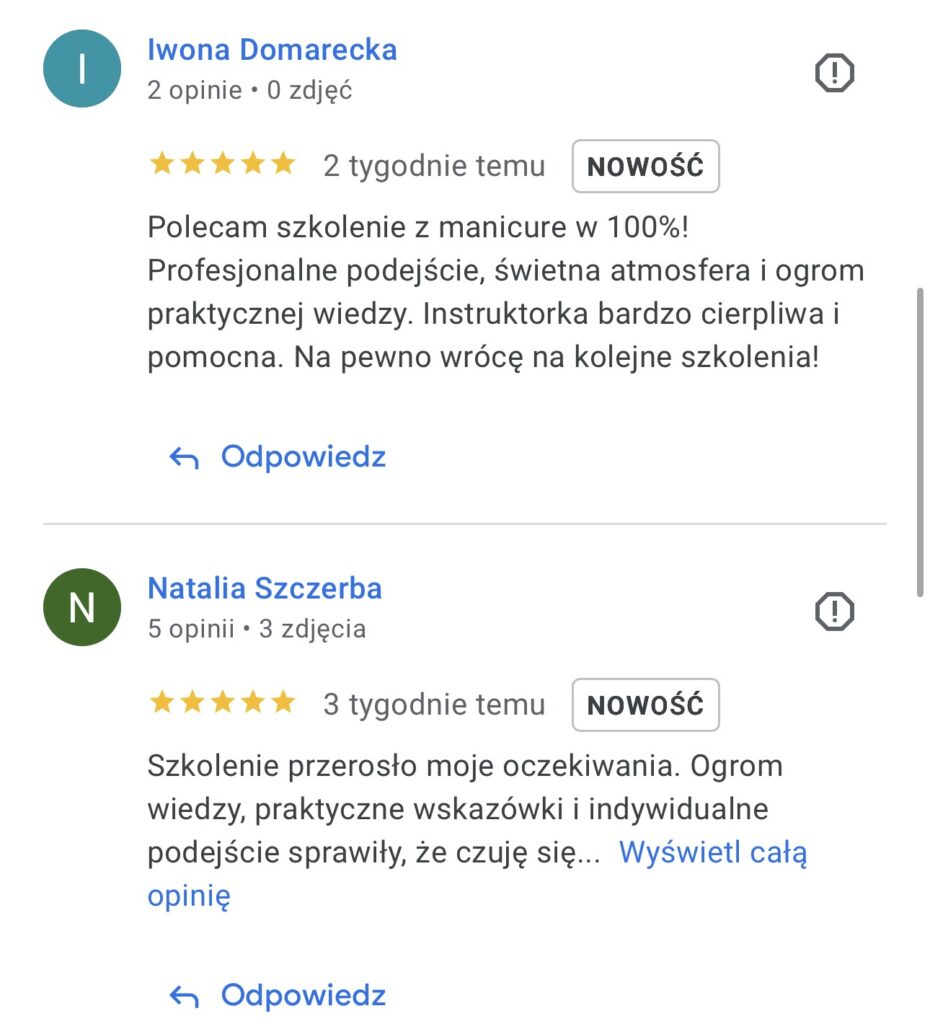
Task: Click "Odpowiedz" text under Iwona's review
Action: point(303,457)
